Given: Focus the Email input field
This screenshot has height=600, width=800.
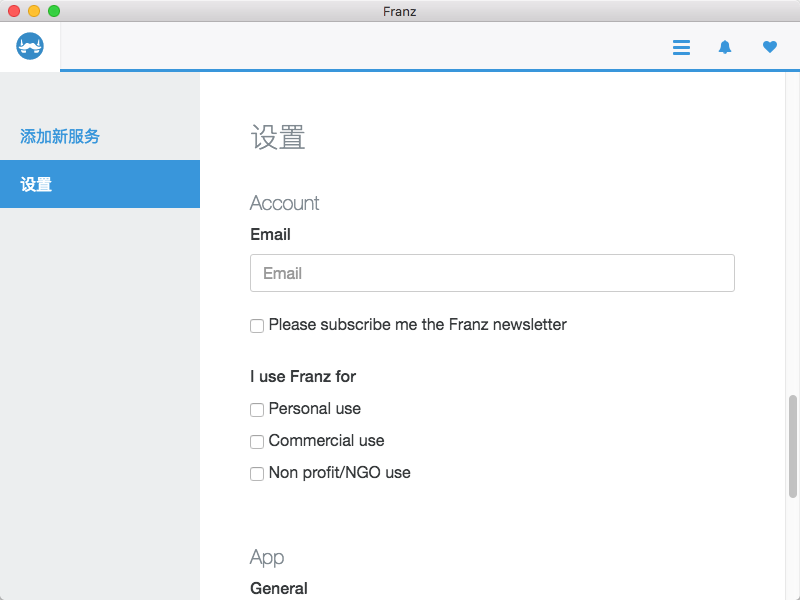Looking at the screenshot, I should point(492,273).
